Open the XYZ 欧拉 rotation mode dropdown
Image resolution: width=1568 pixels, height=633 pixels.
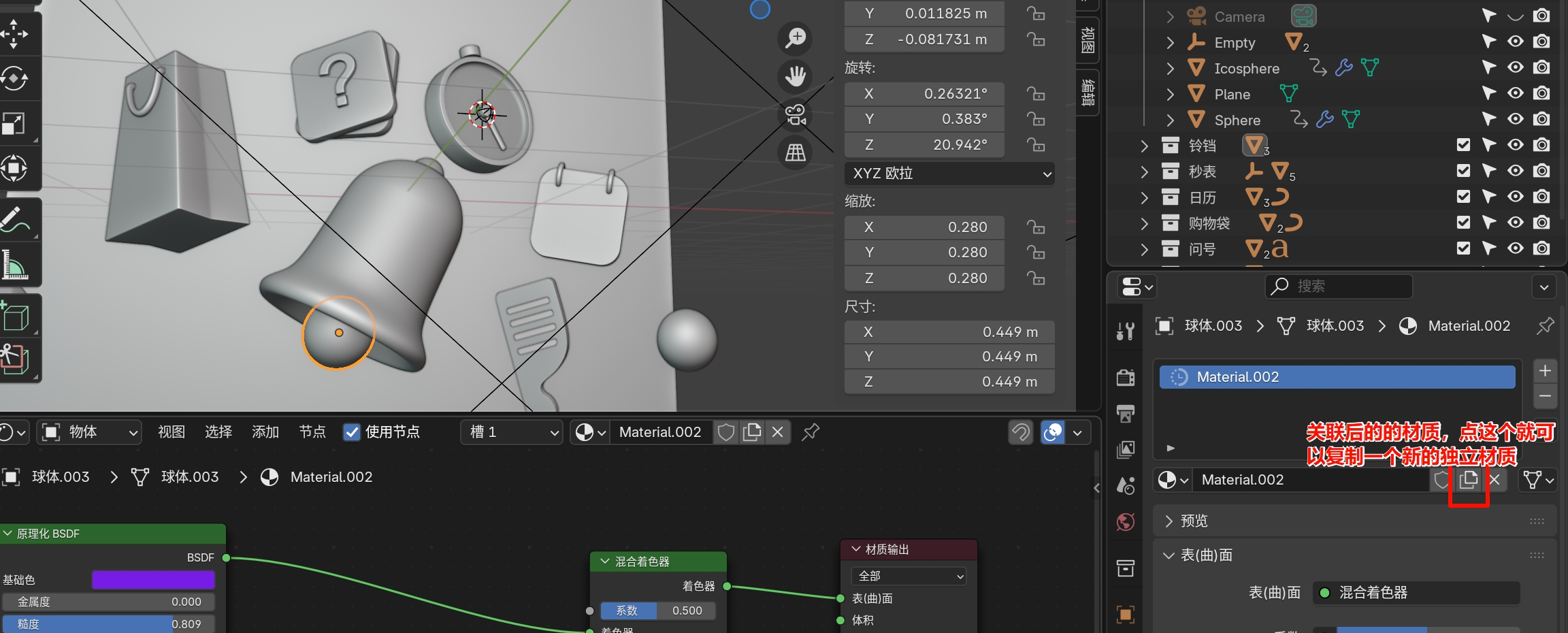tap(949, 174)
